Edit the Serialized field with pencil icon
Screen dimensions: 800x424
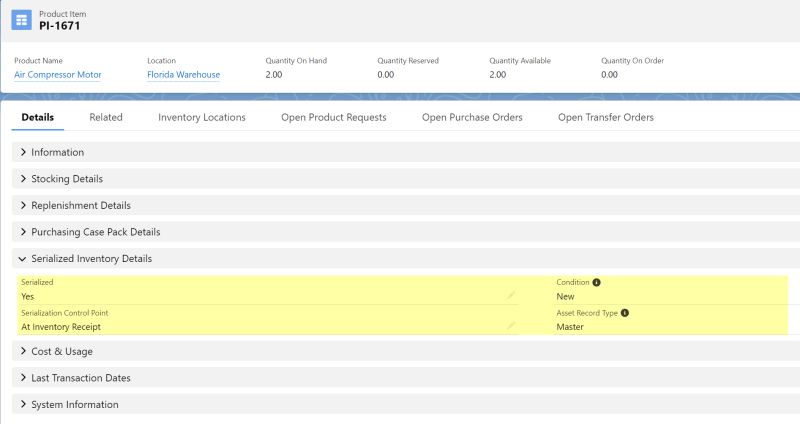511,295
